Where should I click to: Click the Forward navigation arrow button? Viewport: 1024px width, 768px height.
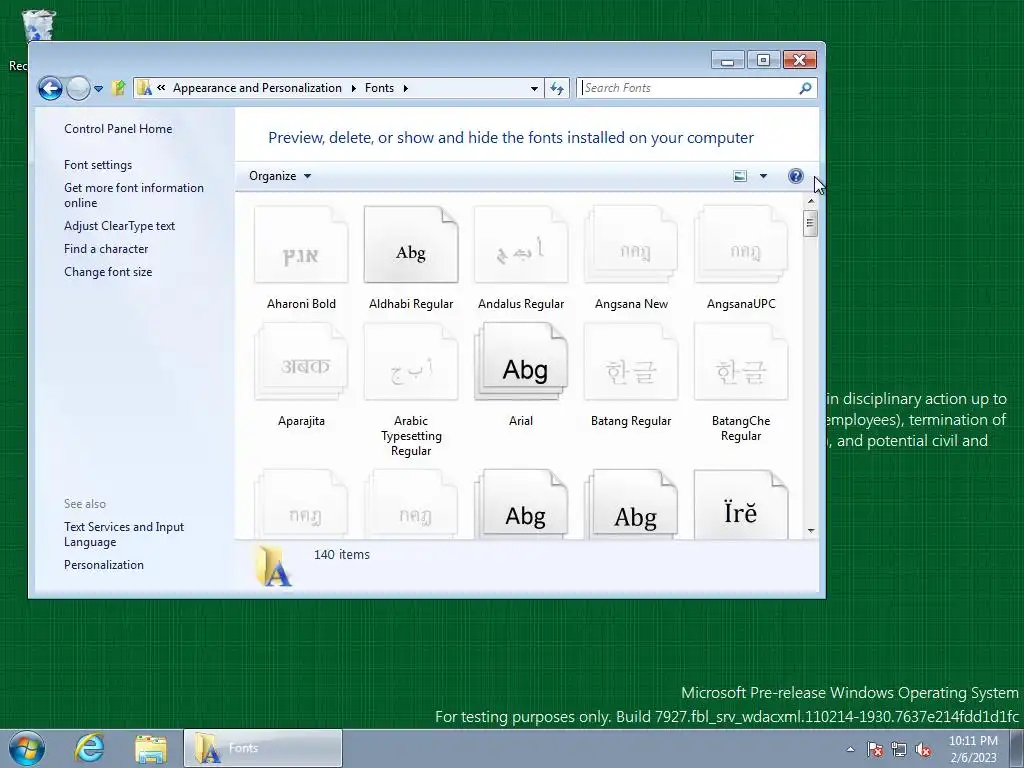tap(78, 88)
